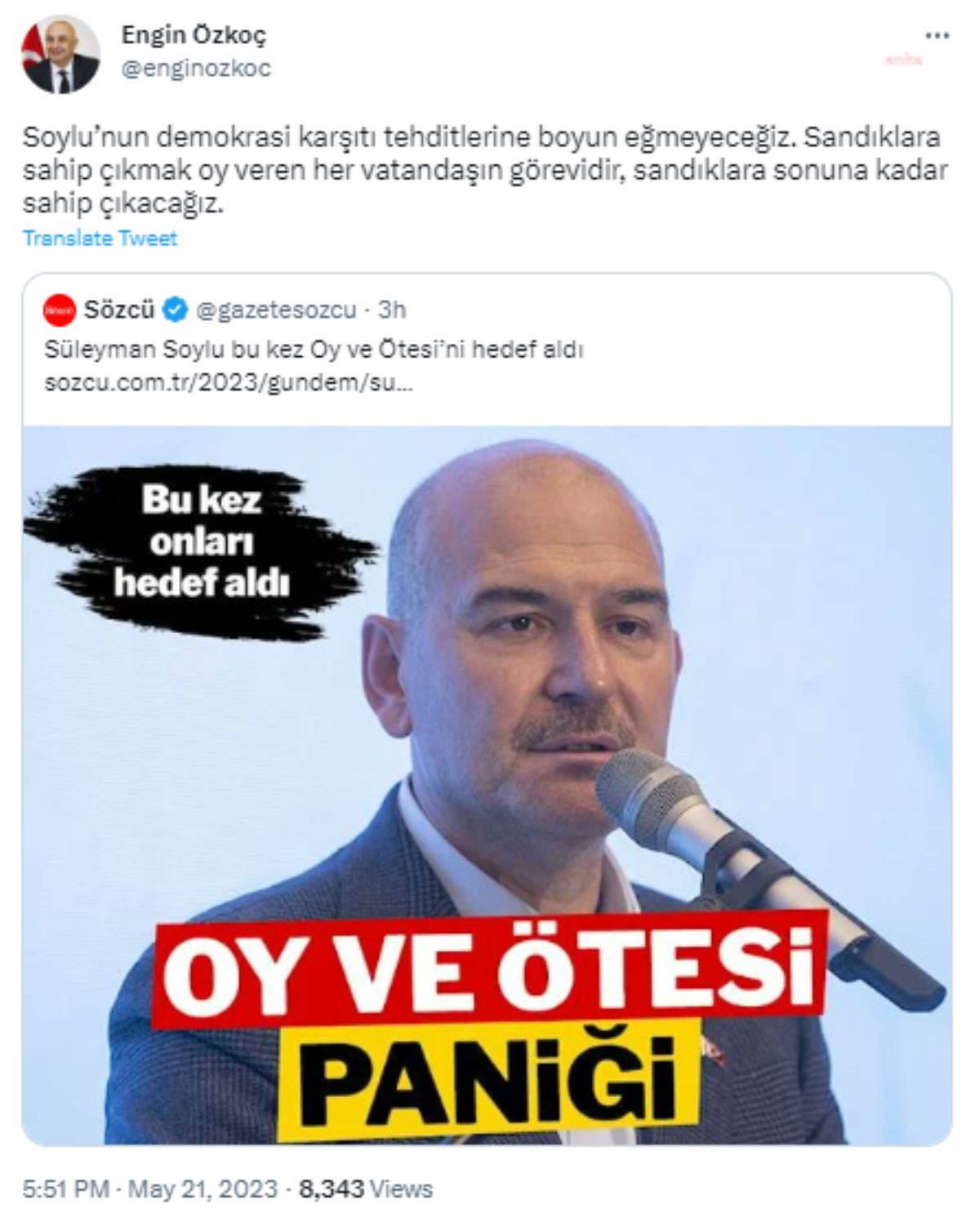Click the 'OY VE ÖTESİ' red banner
This screenshot has width=980, height=1218.
[489, 970]
